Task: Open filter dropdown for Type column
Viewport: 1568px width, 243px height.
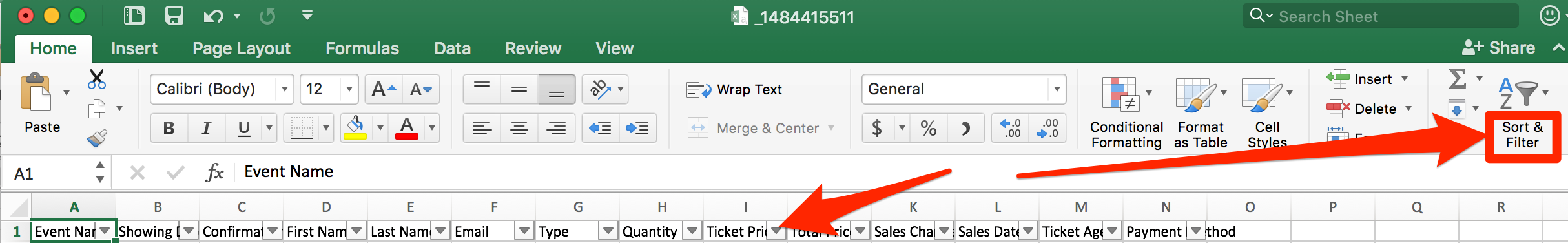Action: click(x=608, y=231)
